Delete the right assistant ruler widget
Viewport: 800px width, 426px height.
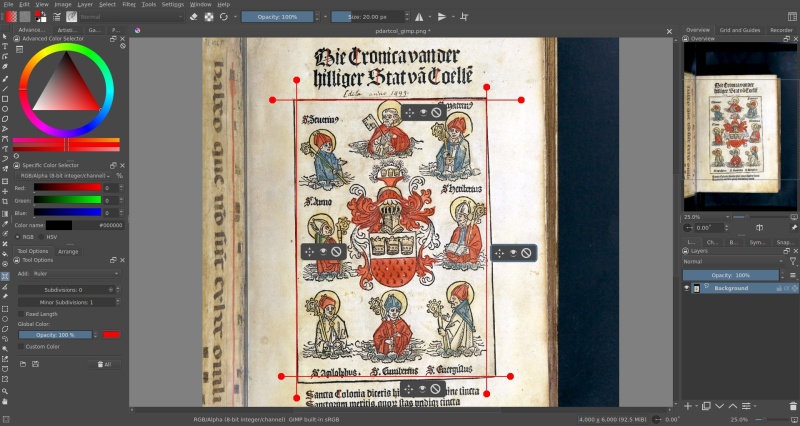[x=526, y=253]
